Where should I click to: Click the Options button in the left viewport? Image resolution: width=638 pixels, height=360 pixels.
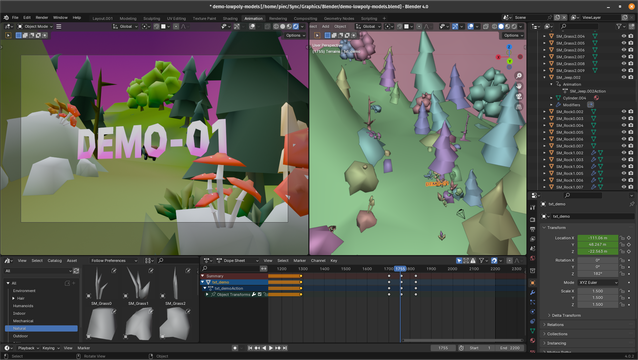[x=295, y=35]
